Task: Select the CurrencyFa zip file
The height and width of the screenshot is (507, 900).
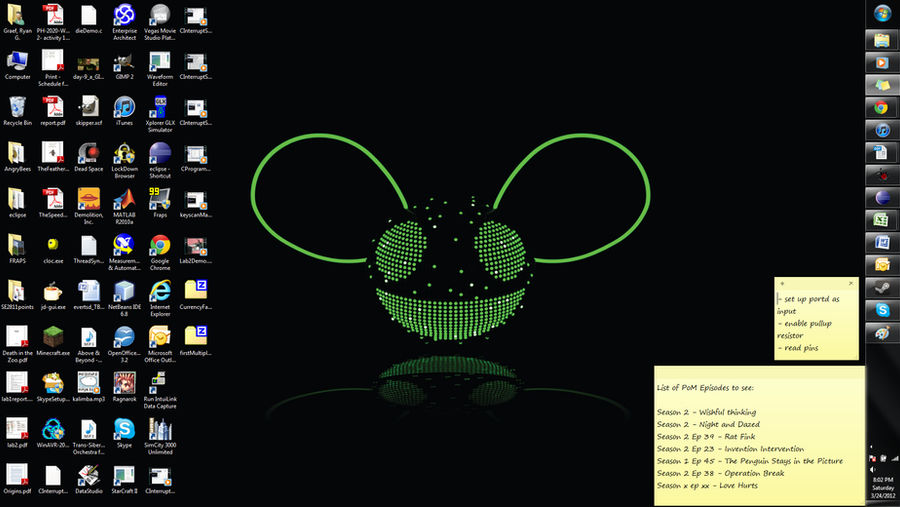Action: click(195, 295)
